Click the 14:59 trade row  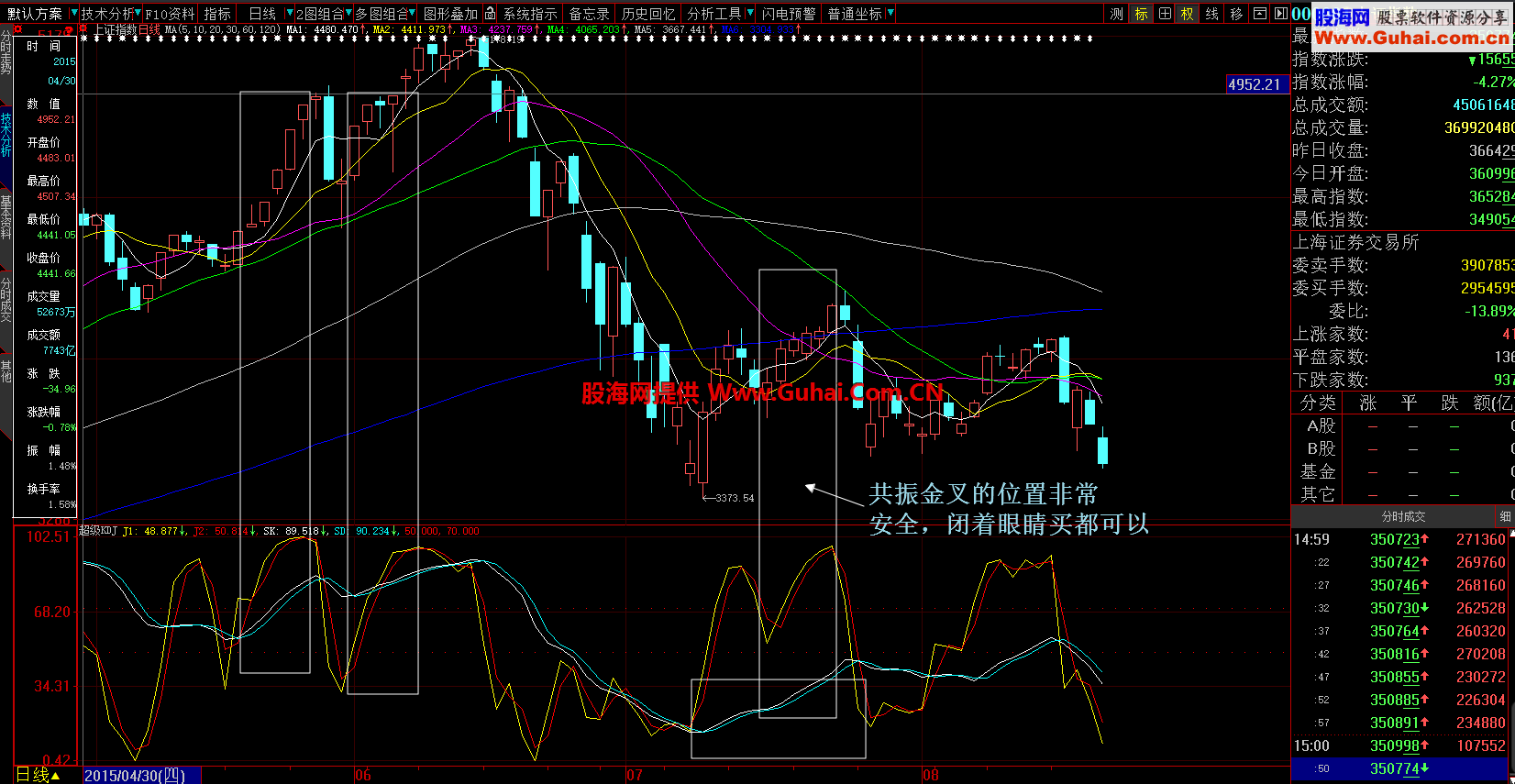[1403, 539]
